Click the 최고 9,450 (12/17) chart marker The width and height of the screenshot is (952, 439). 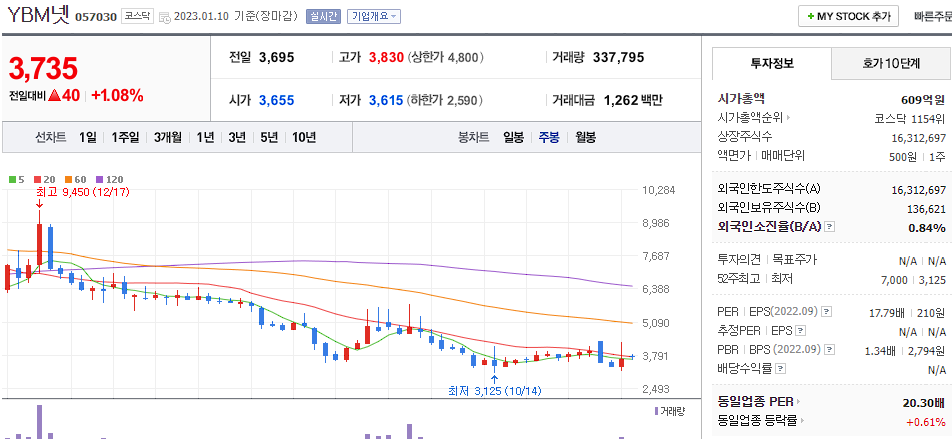[x=83, y=192]
